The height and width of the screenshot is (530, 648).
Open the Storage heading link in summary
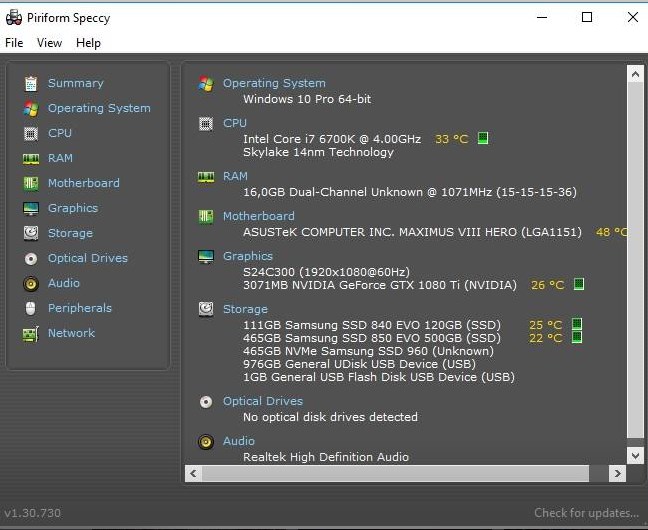[x=245, y=309]
